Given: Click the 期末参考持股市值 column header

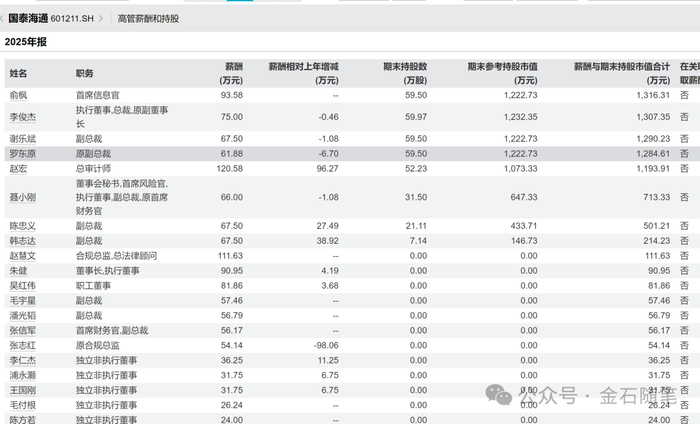Looking at the screenshot, I should (503, 74).
